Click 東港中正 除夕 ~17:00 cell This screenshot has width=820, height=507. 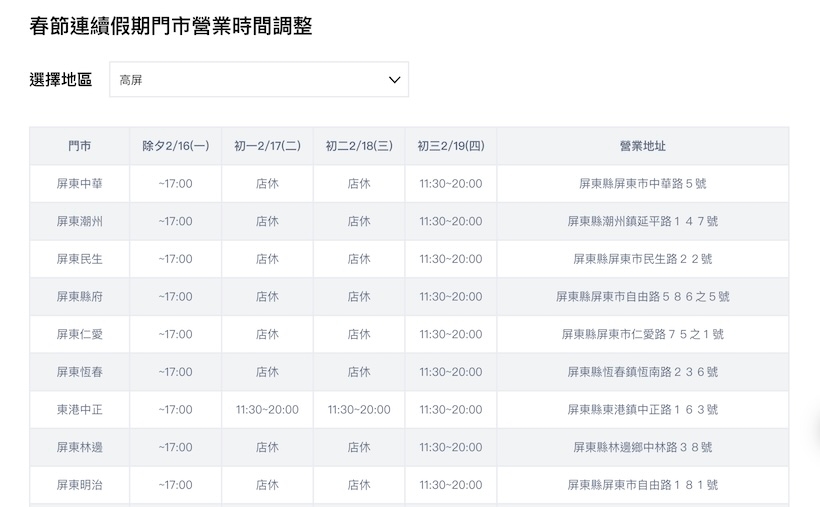tap(176, 410)
